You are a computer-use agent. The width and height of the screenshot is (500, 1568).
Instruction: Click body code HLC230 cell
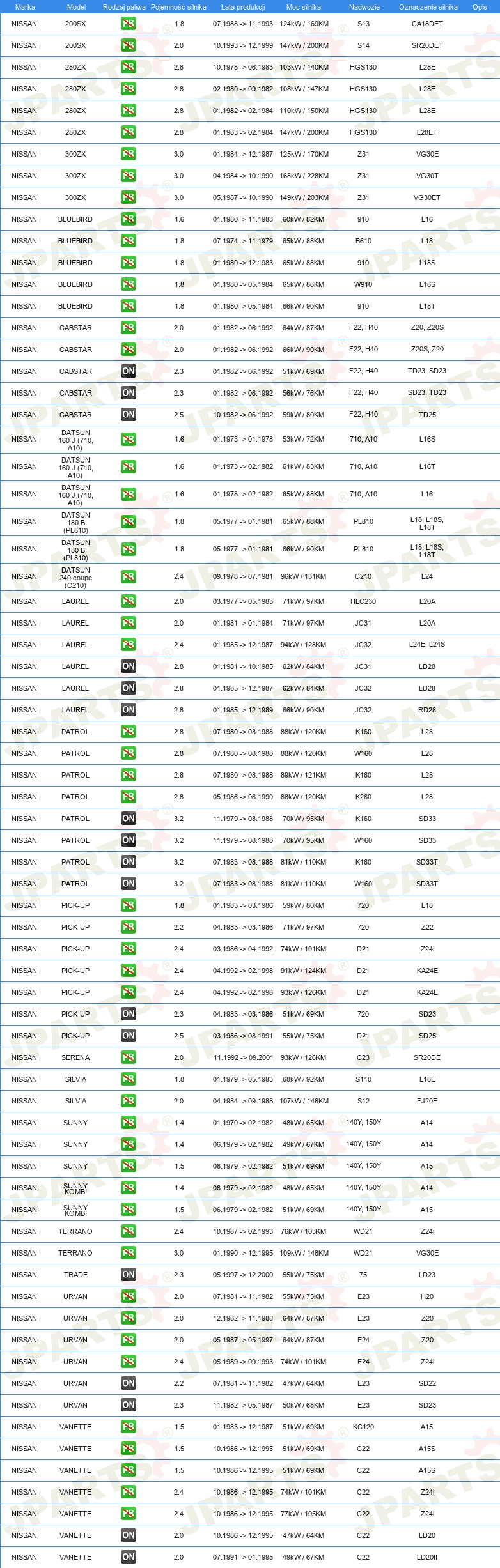tap(363, 601)
